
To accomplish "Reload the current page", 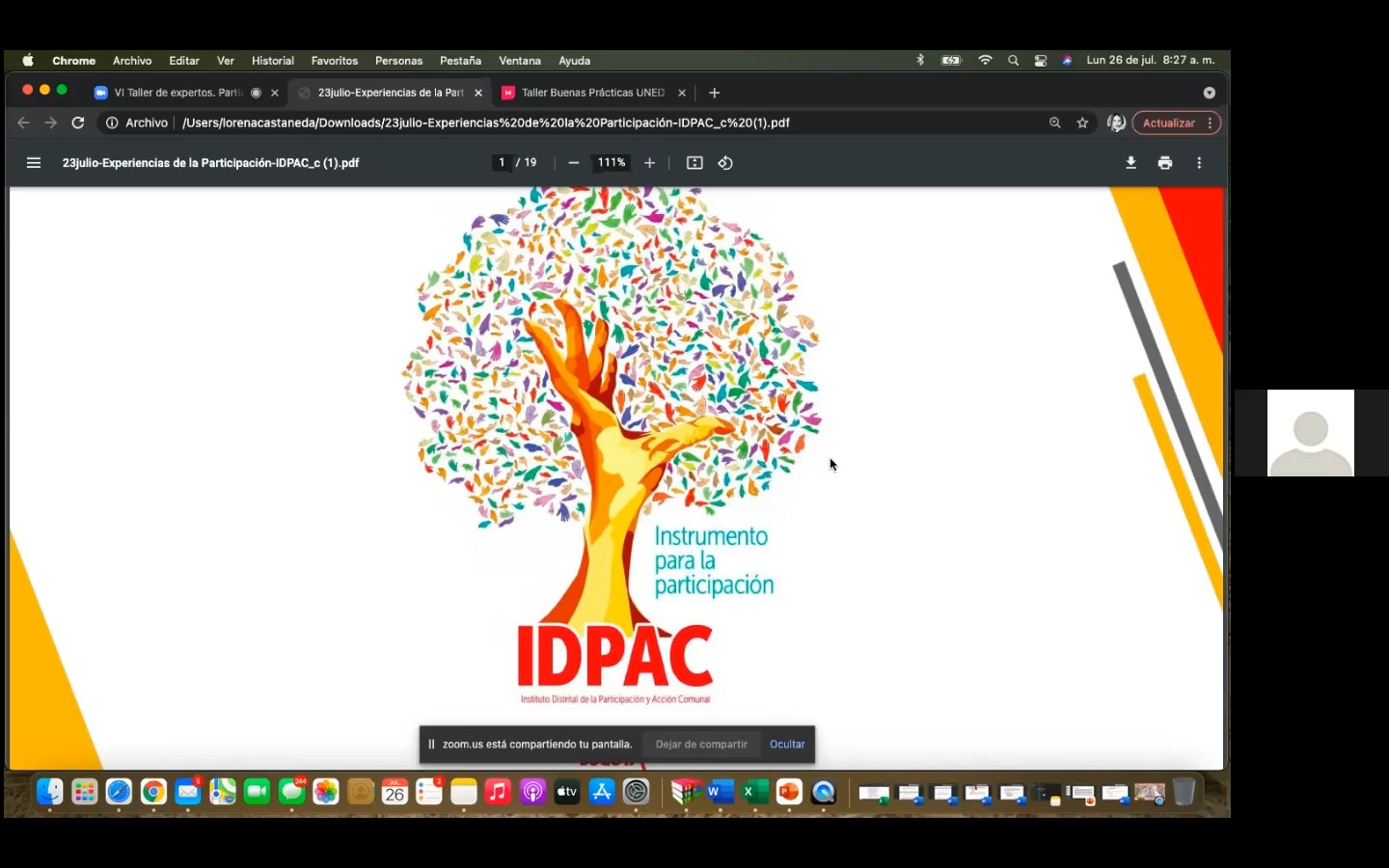I will pos(78,122).
